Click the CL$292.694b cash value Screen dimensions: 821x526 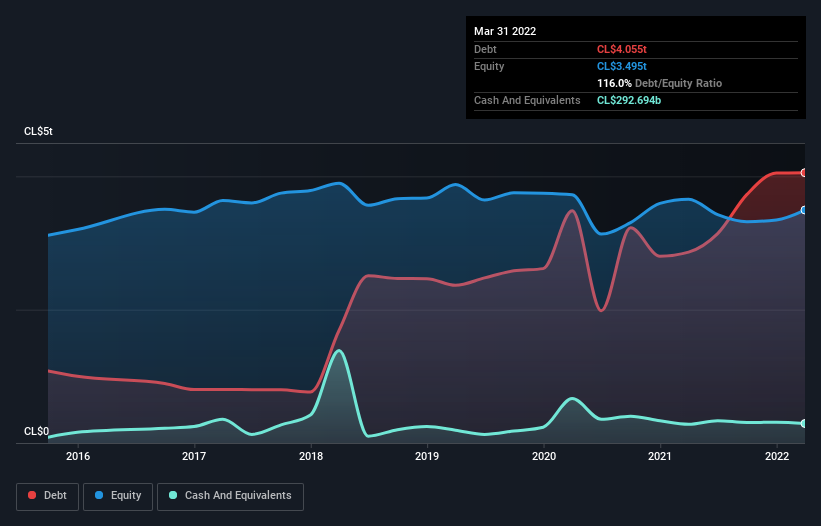(629, 100)
